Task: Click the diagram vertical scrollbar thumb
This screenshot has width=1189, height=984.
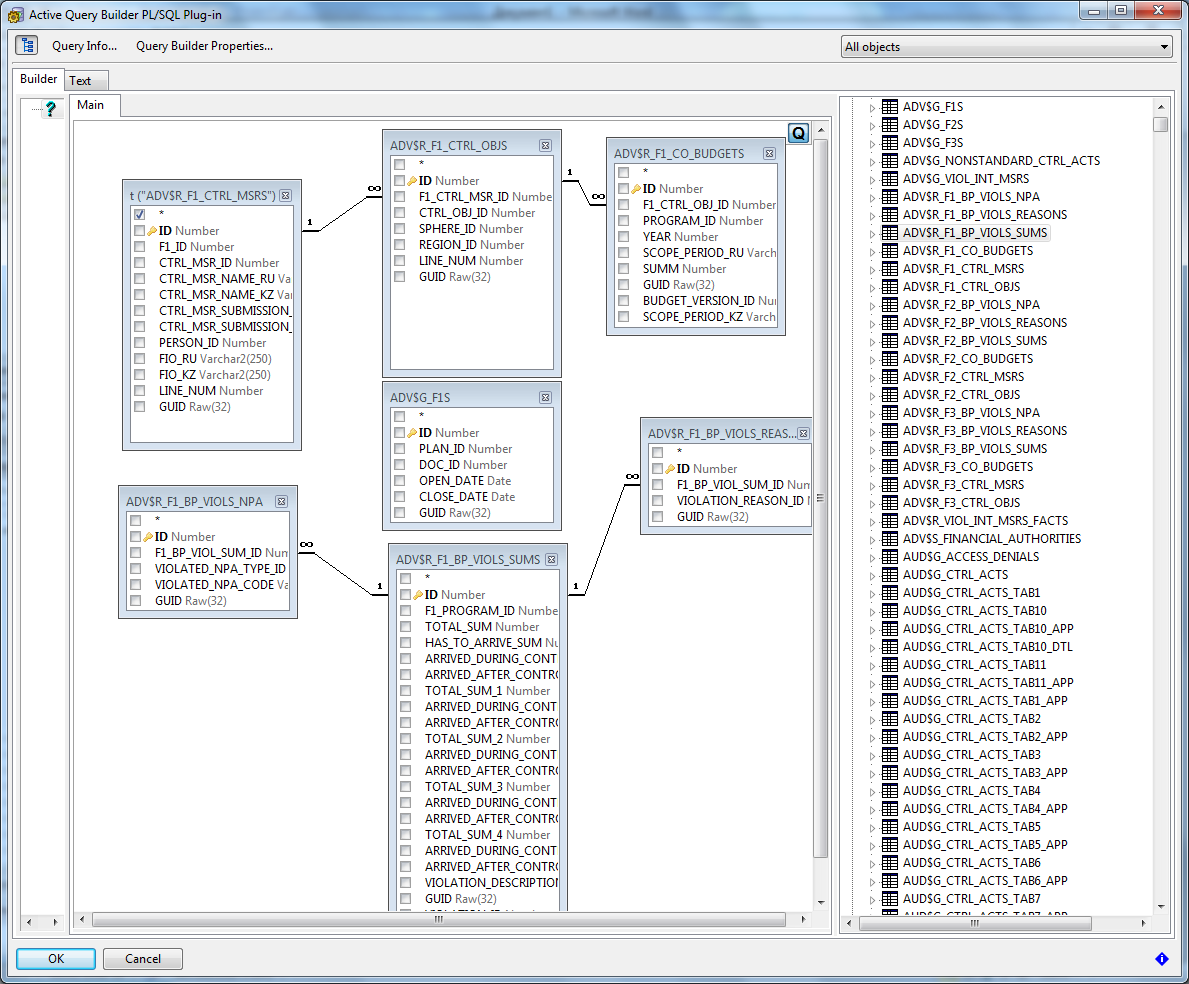Action: coord(820,498)
